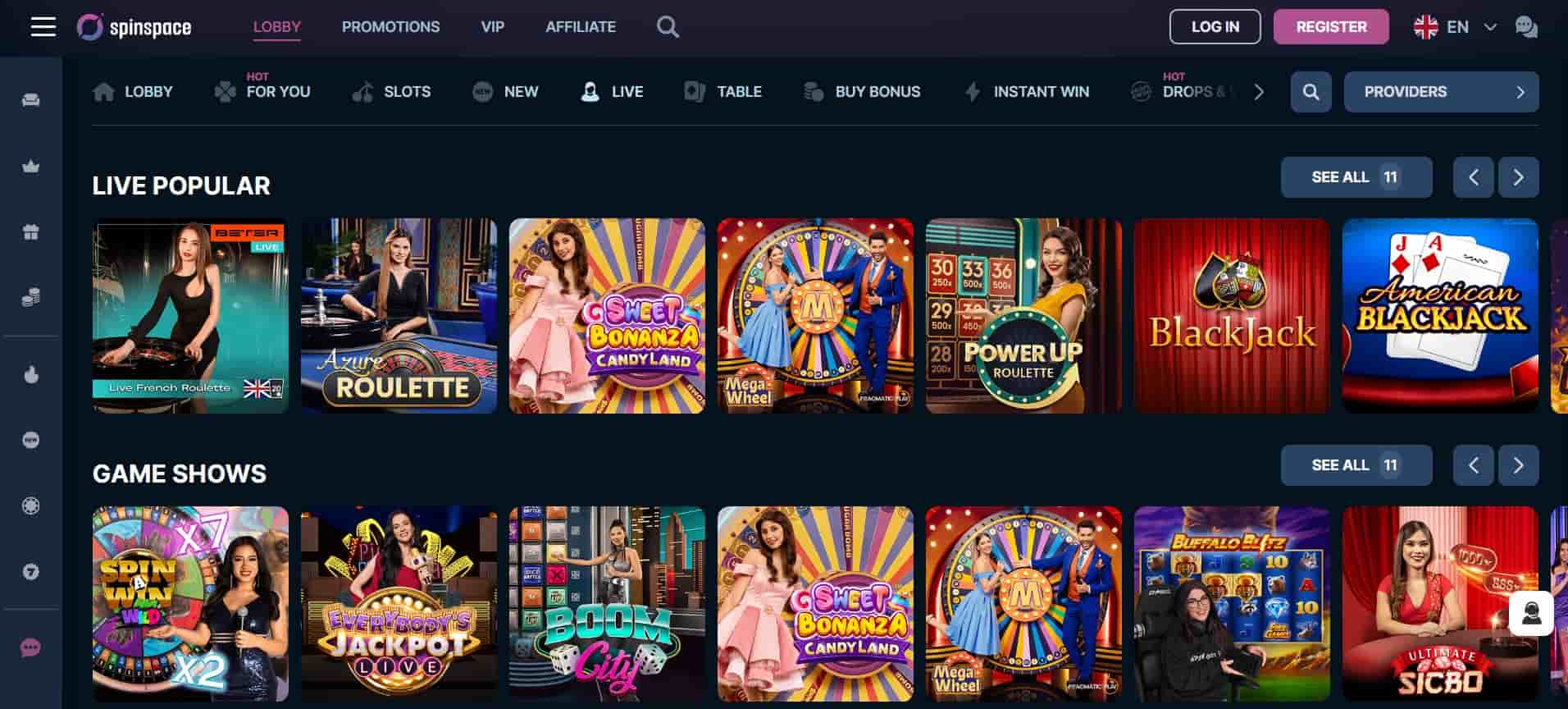1568x709 pixels.
Task: Select the TABLE games category
Action: point(723,92)
